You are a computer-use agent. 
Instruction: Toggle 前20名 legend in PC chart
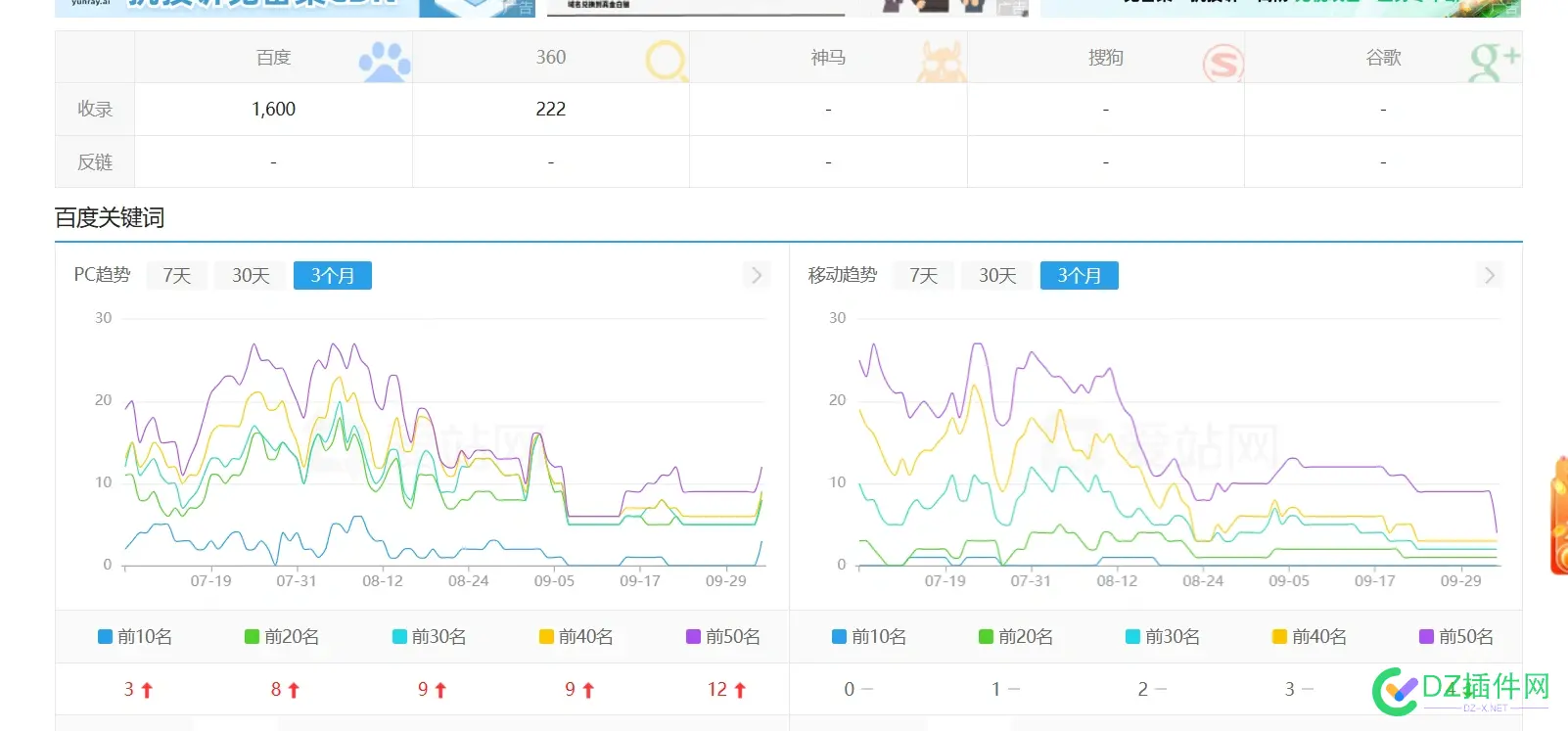[x=282, y=637]
